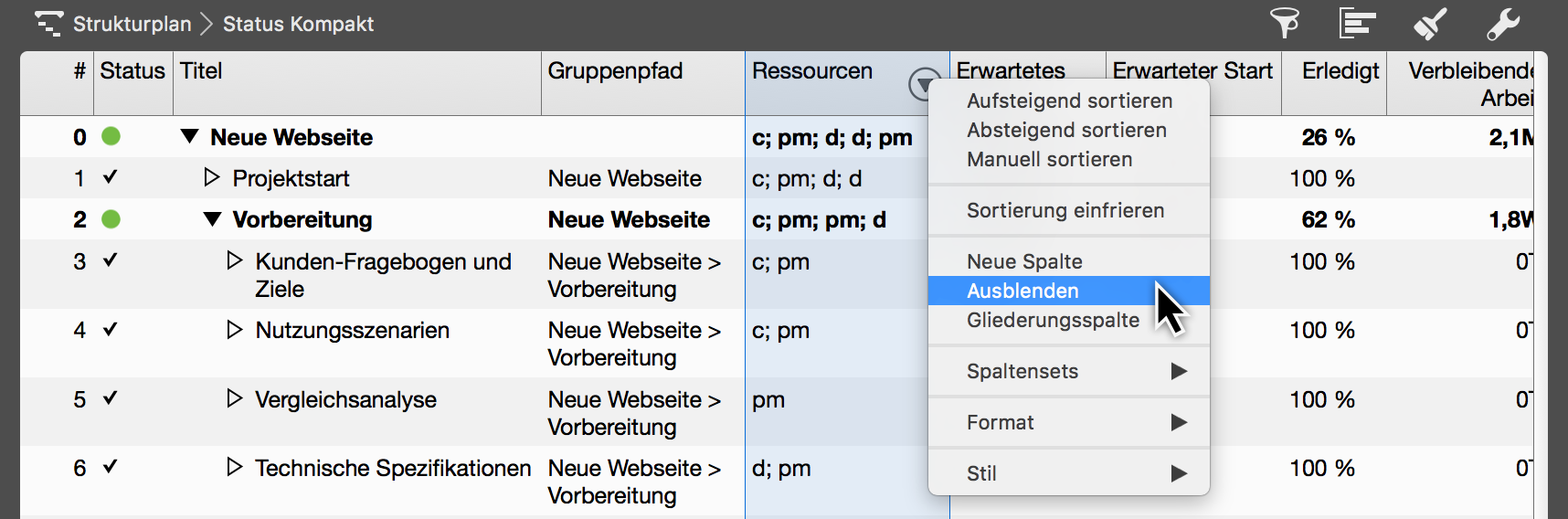Click the checkmark status of Projektstart

click(111, 177)
